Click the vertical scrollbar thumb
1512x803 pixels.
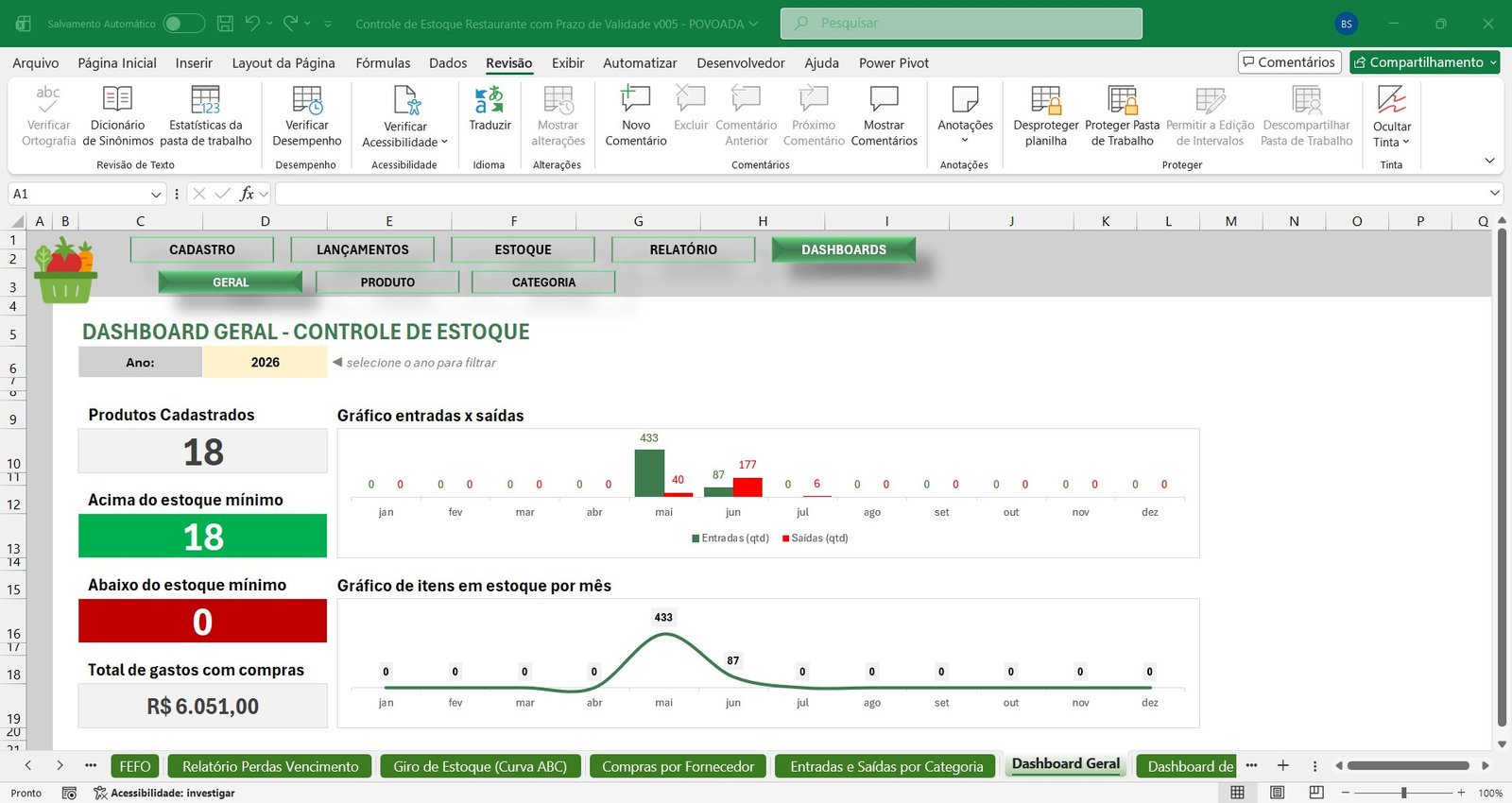click(x=1503, y=477)
